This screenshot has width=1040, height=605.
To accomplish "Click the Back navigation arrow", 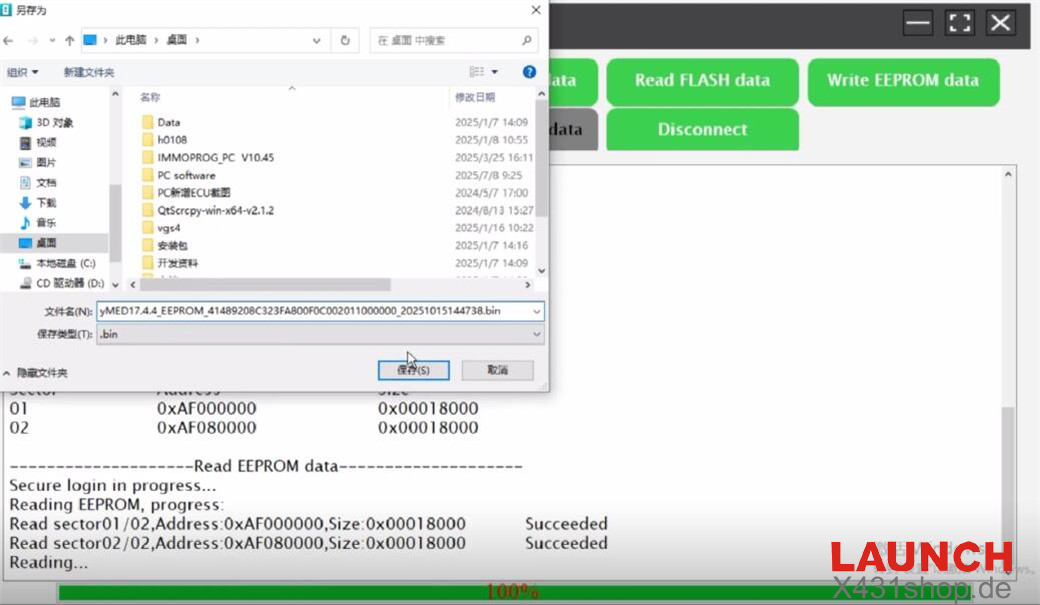I will (x=10, y=40).
